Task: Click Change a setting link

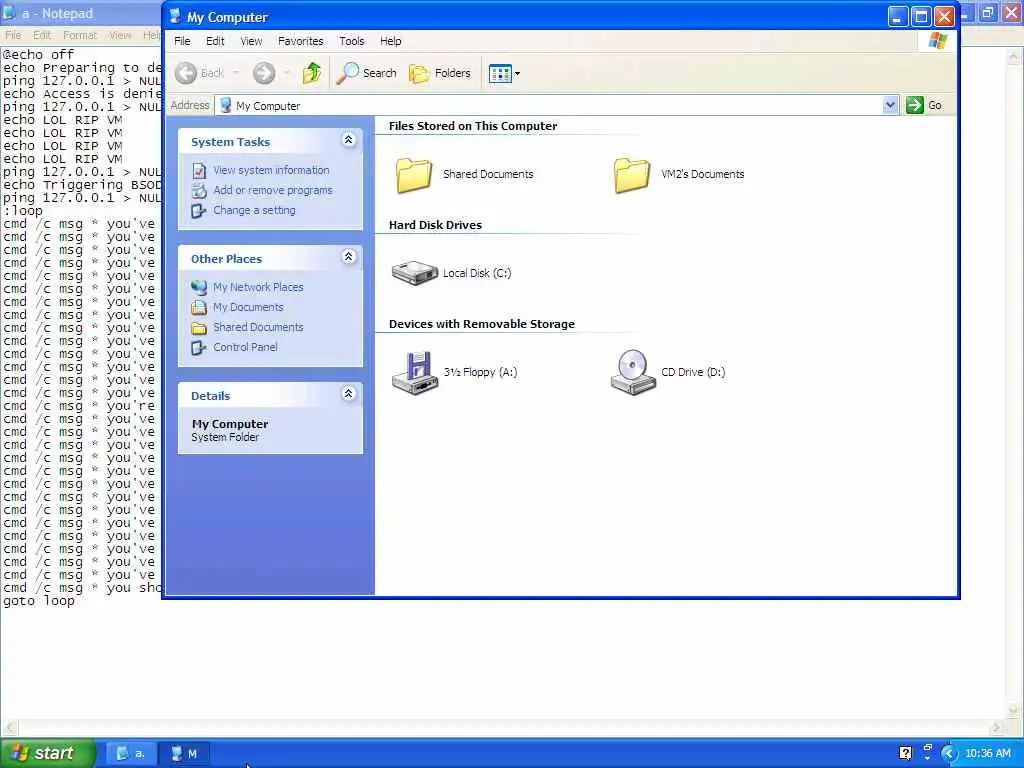Action: coord(254,210)
